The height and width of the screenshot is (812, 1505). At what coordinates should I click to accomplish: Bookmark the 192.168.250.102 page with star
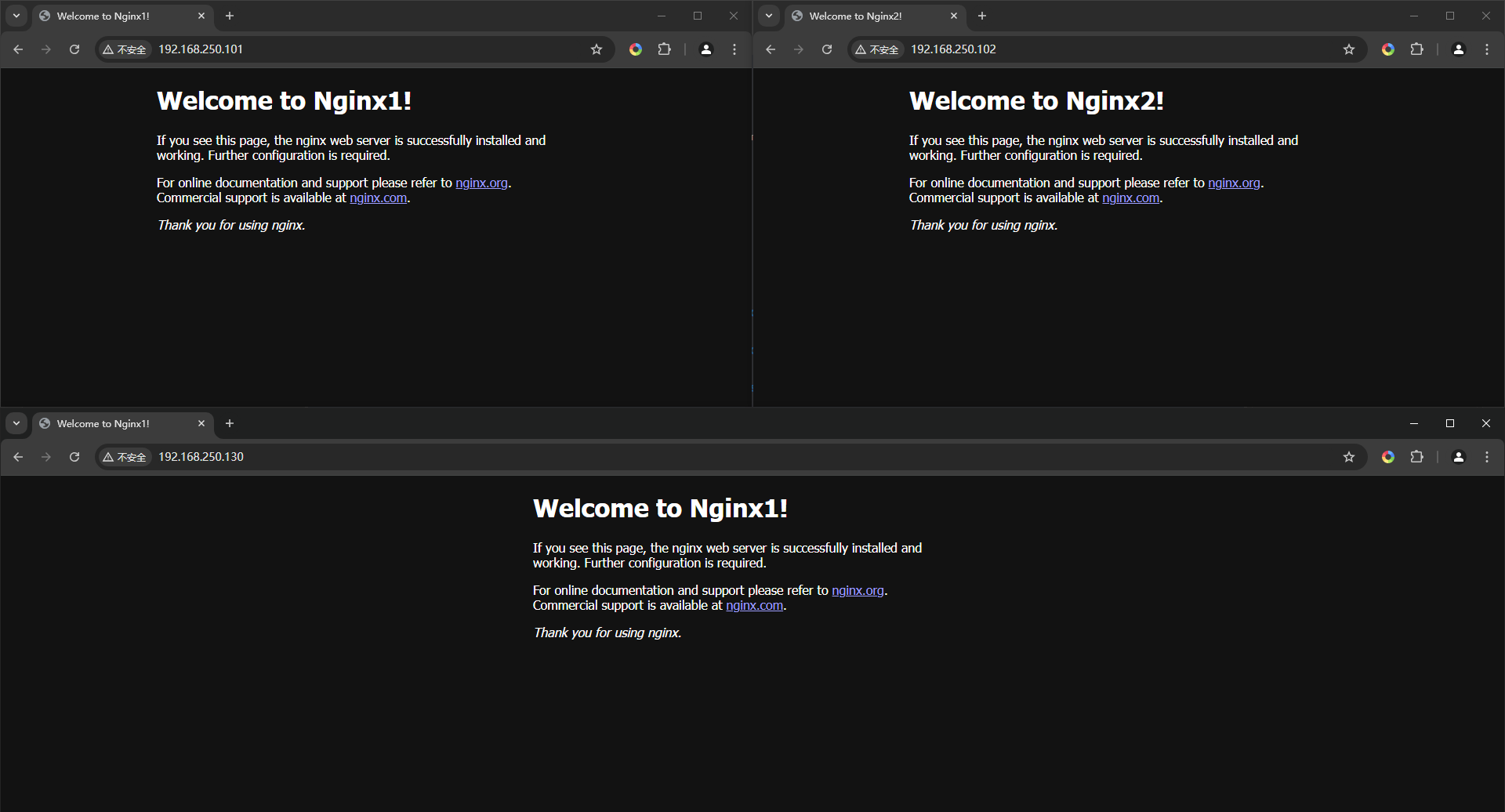1349,49
